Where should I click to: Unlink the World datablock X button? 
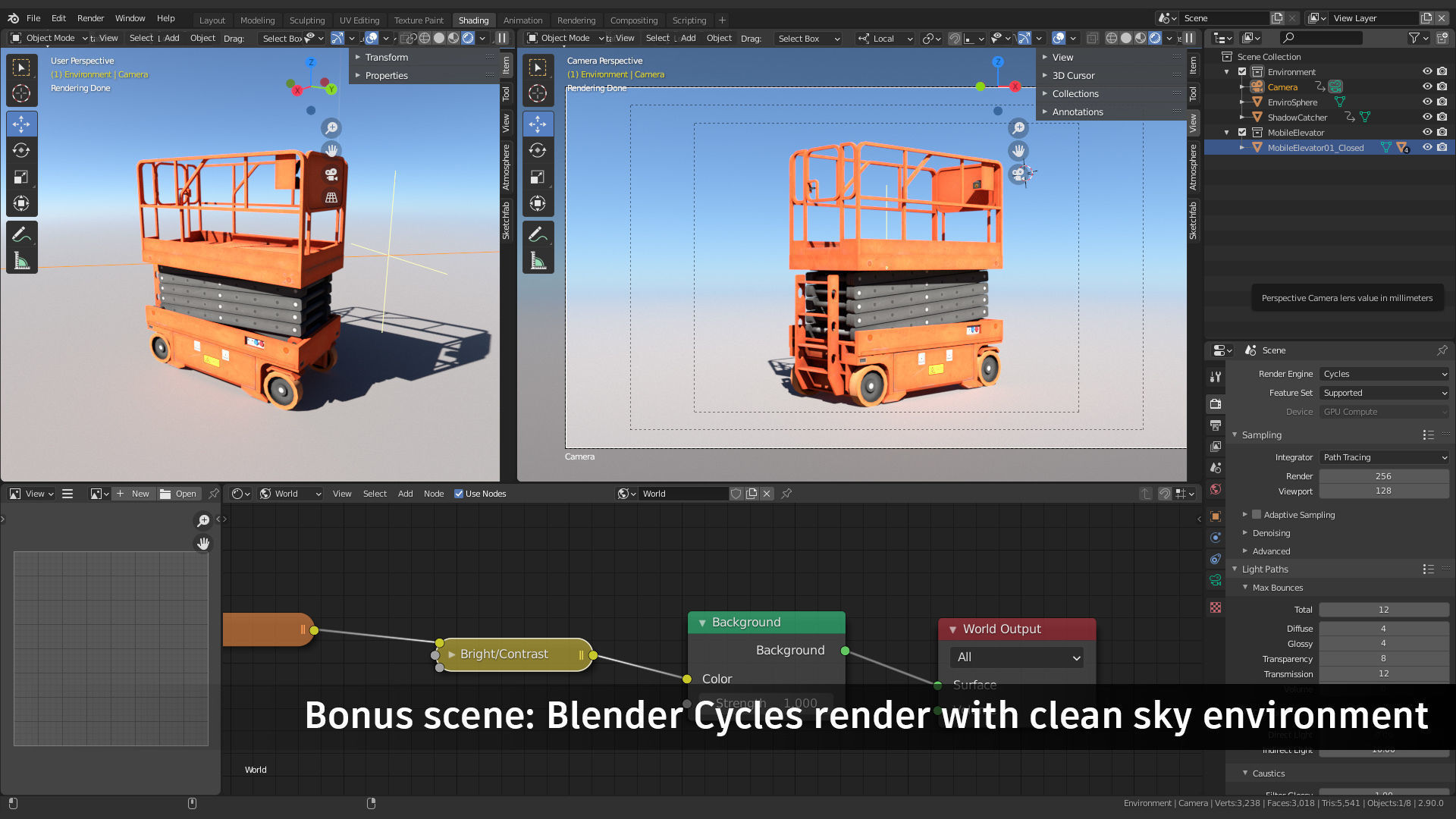(767, 494)
